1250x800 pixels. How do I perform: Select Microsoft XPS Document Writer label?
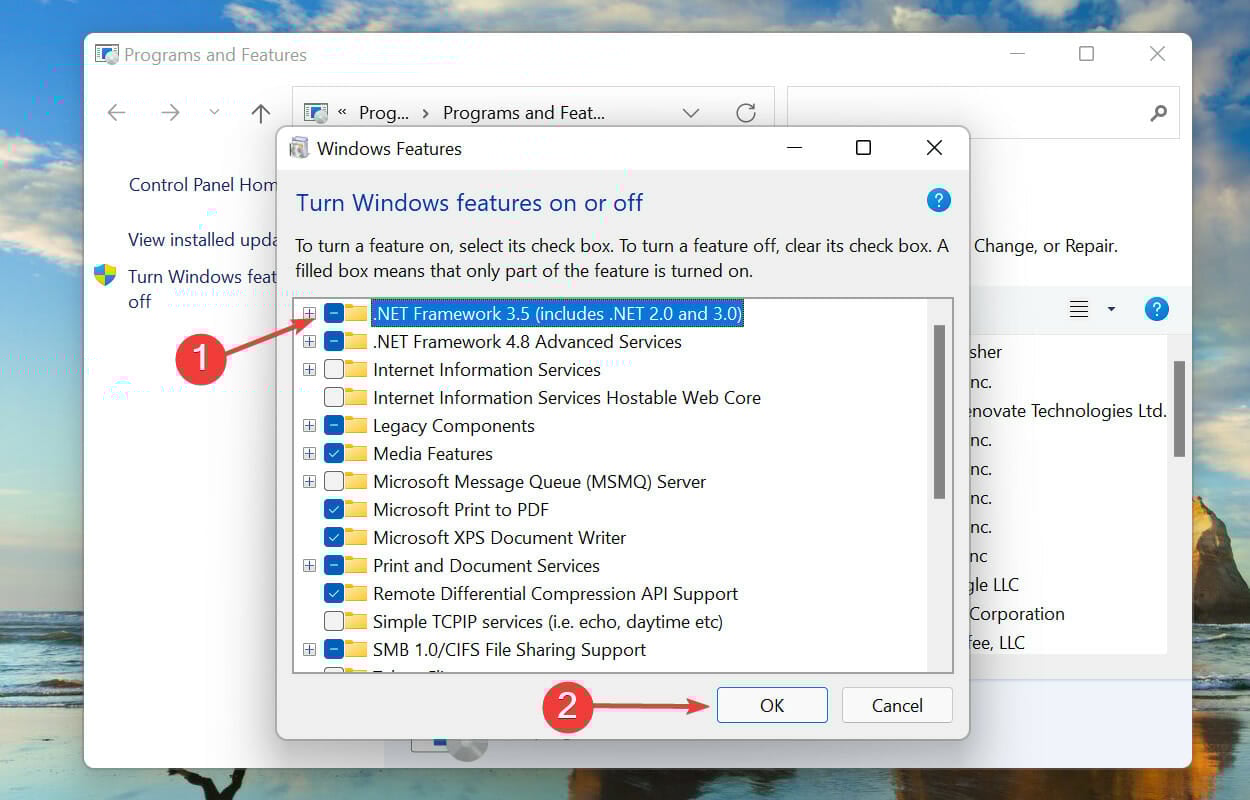[499, 537]
